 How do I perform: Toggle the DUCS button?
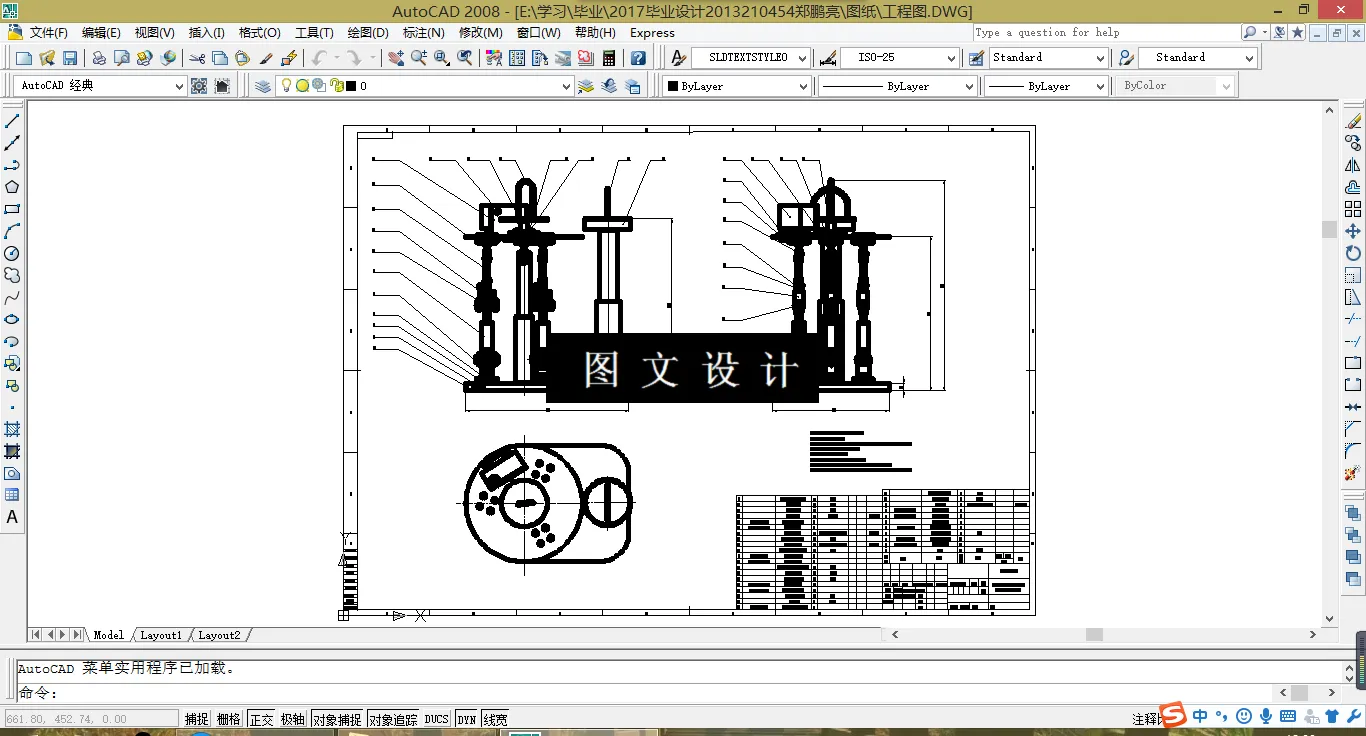(437, 719)
